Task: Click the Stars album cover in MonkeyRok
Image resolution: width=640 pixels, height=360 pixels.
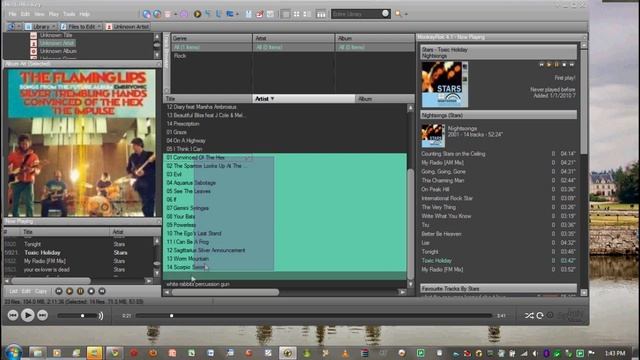Action: coord(445,84)
